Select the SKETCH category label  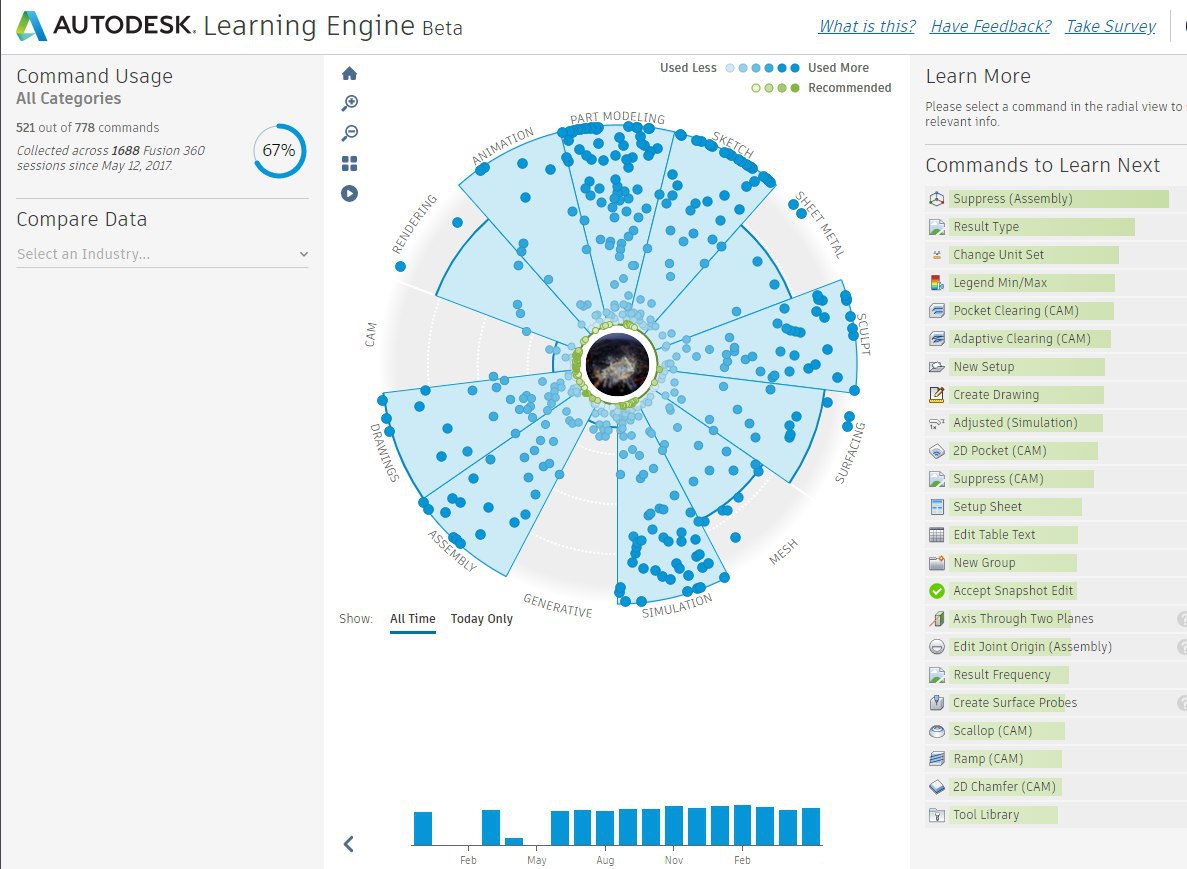(x=733, y=144)
